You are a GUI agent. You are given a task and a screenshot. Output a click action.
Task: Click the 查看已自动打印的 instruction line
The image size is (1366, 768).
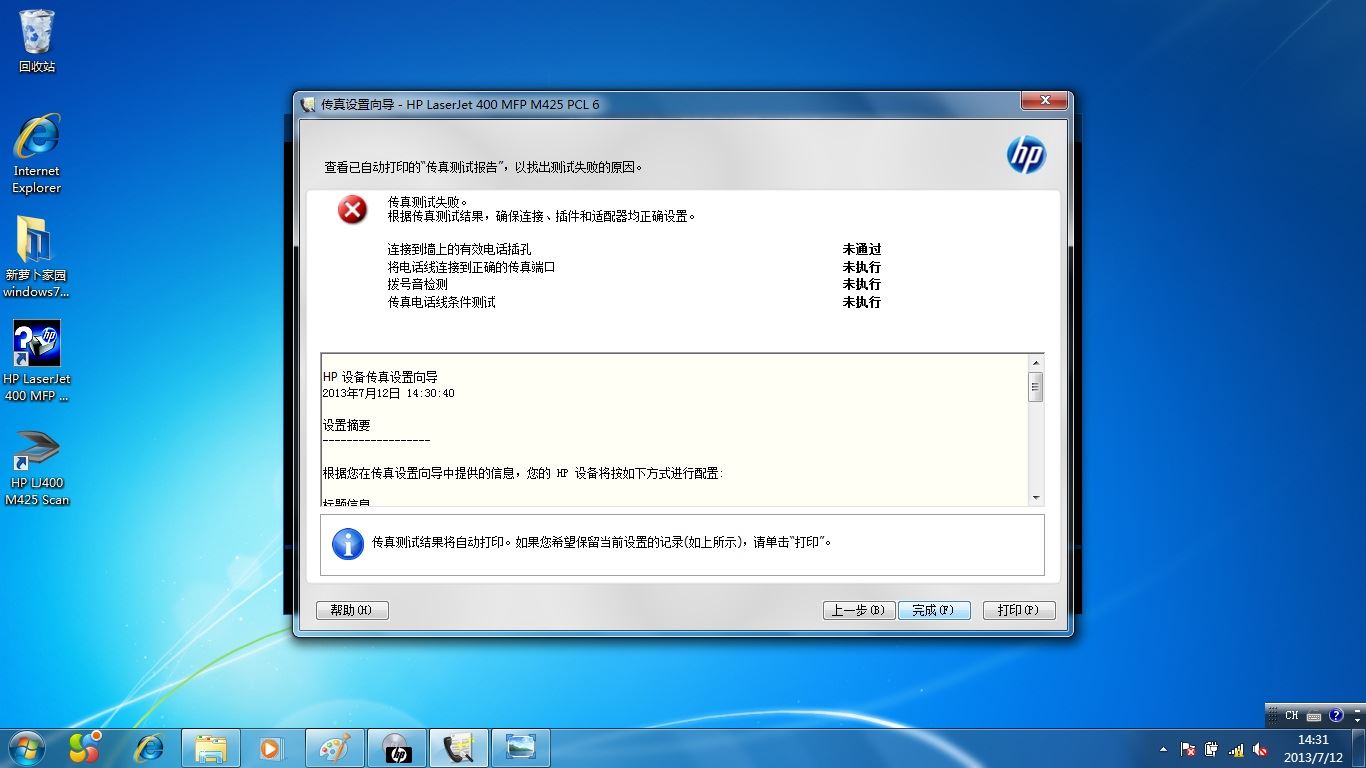(483, 168)
